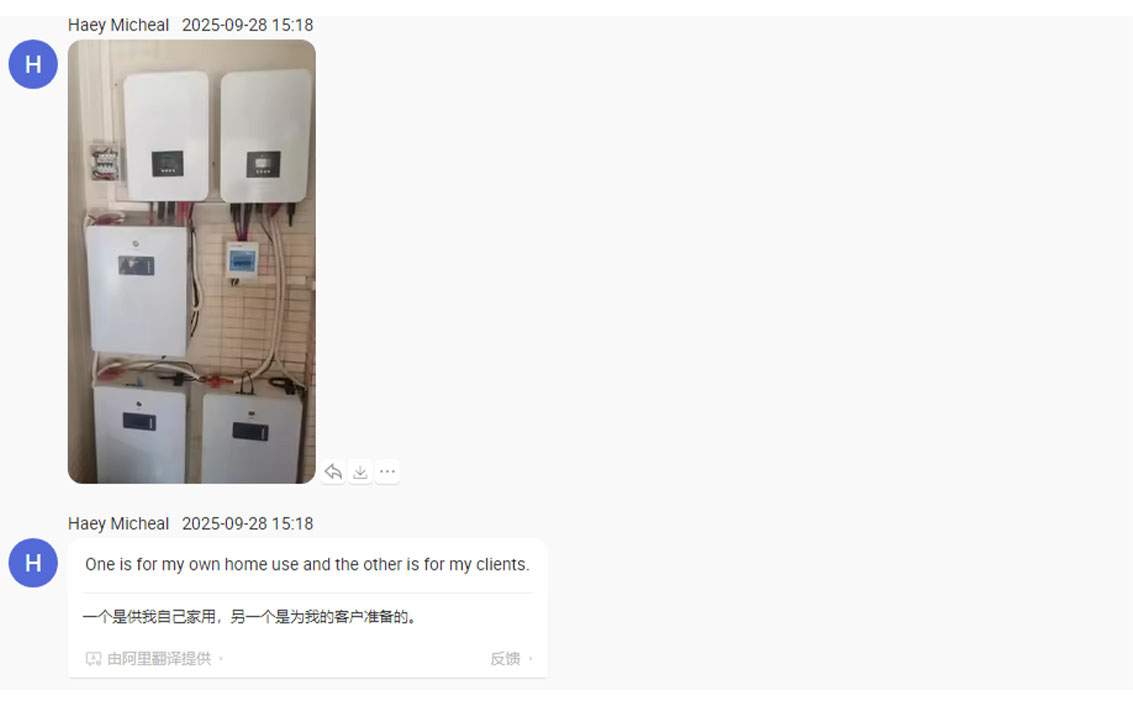Click the small blue meter in the photo
Image resolution: width=1133 pixels, height=706 pixels.
[x=242, y=261]
